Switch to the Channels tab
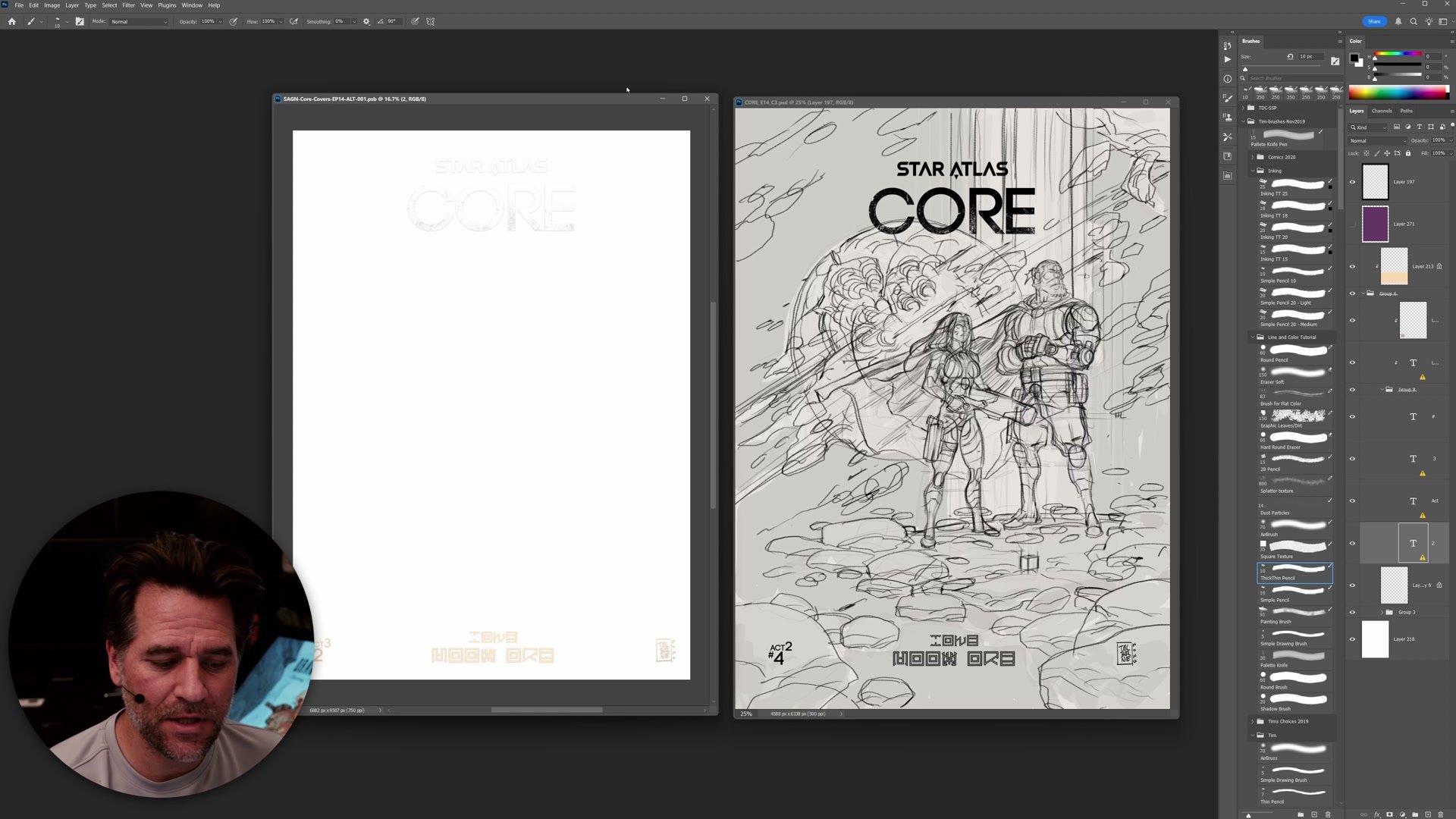The image size is (1456, 819). tap(1382, 111)
